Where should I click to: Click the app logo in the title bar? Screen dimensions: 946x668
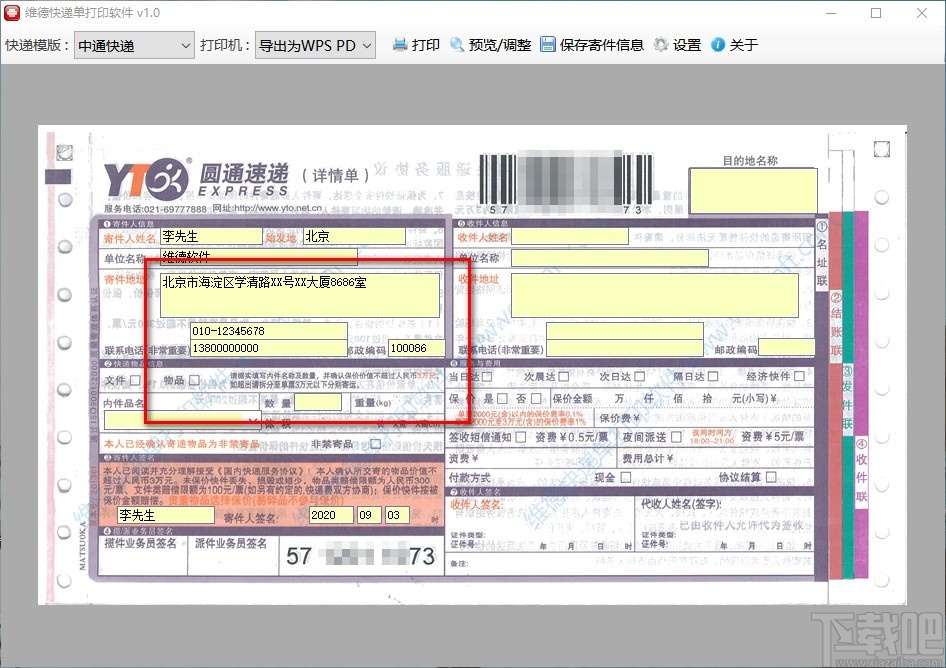pyautogui.click(x=14, y=12)
